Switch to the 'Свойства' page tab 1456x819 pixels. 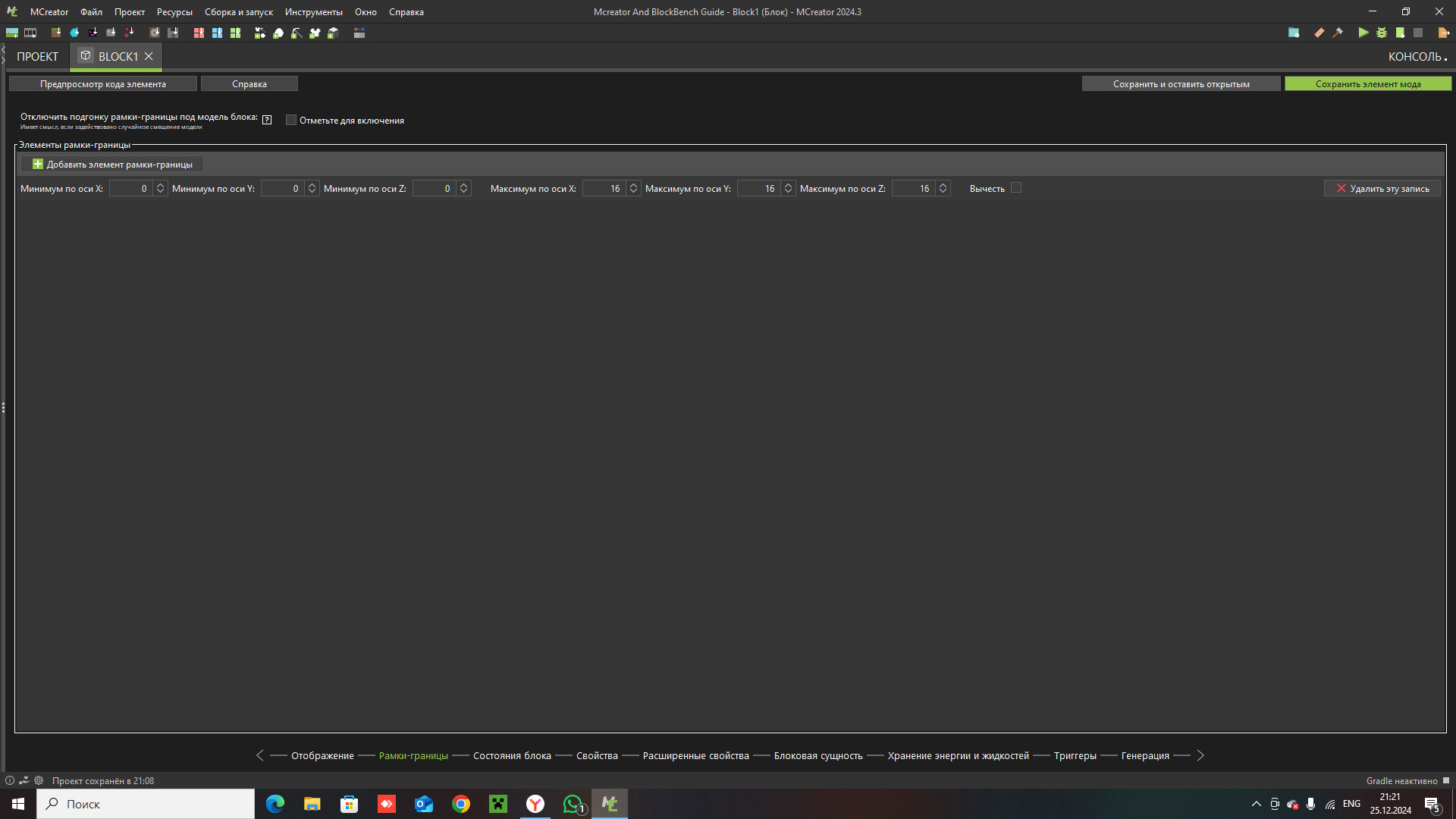point(597,755)
